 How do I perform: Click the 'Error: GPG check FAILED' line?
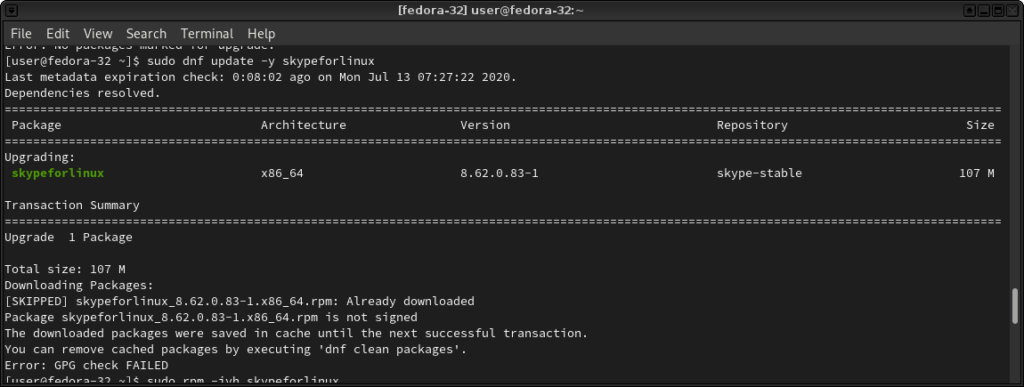coord(86,365)
